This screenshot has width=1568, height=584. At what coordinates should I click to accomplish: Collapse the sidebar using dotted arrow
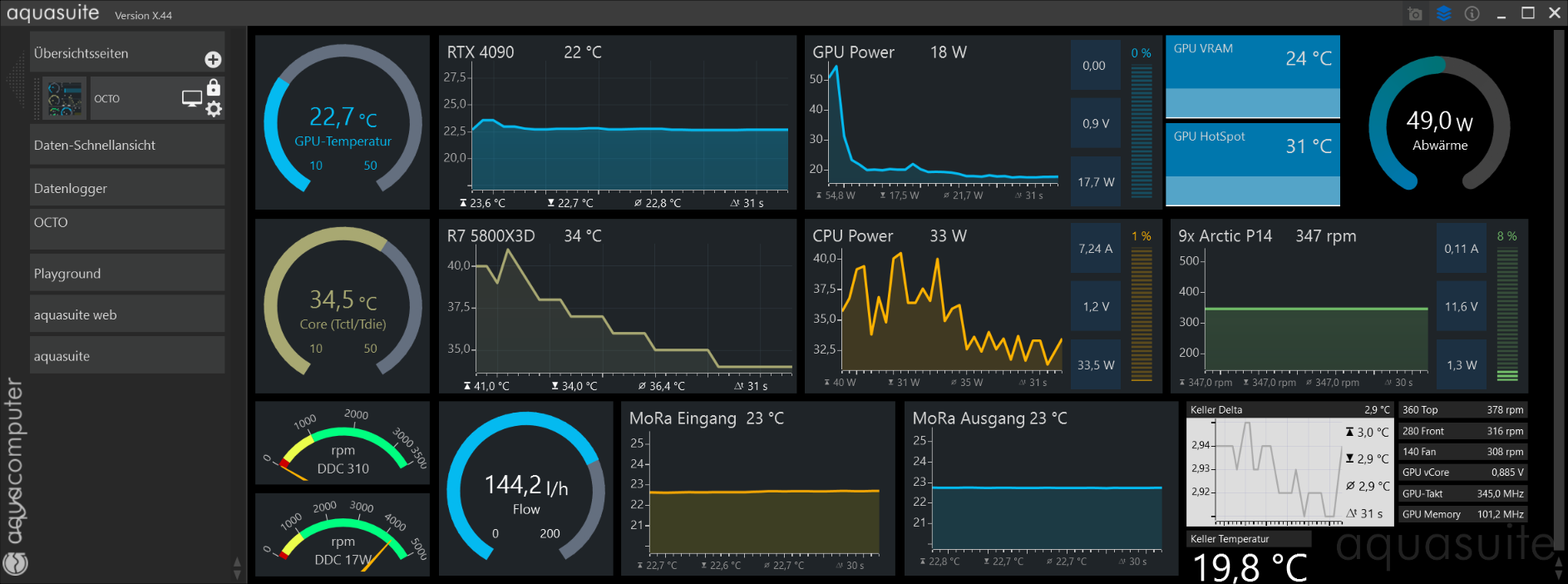[x=15, y=80]
